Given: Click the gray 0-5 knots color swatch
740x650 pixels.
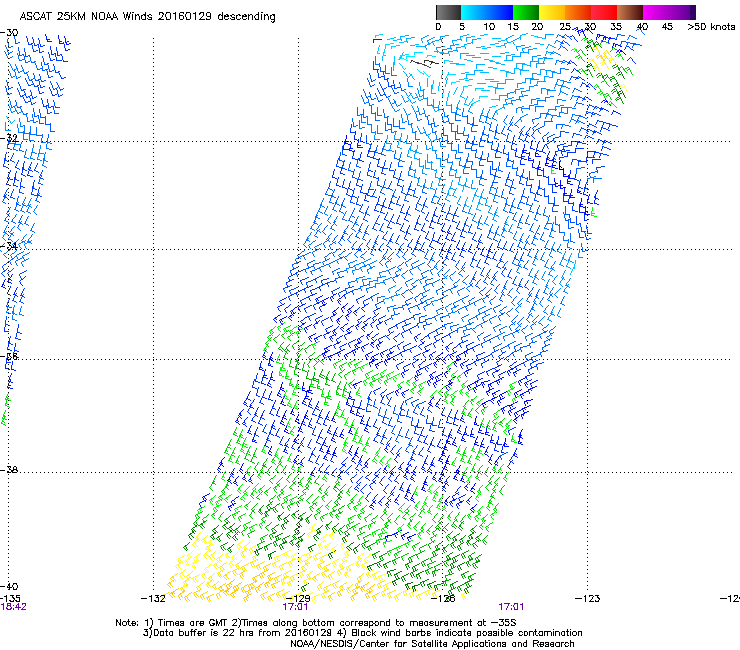Looking at the screenshot, I should (448, 12).
